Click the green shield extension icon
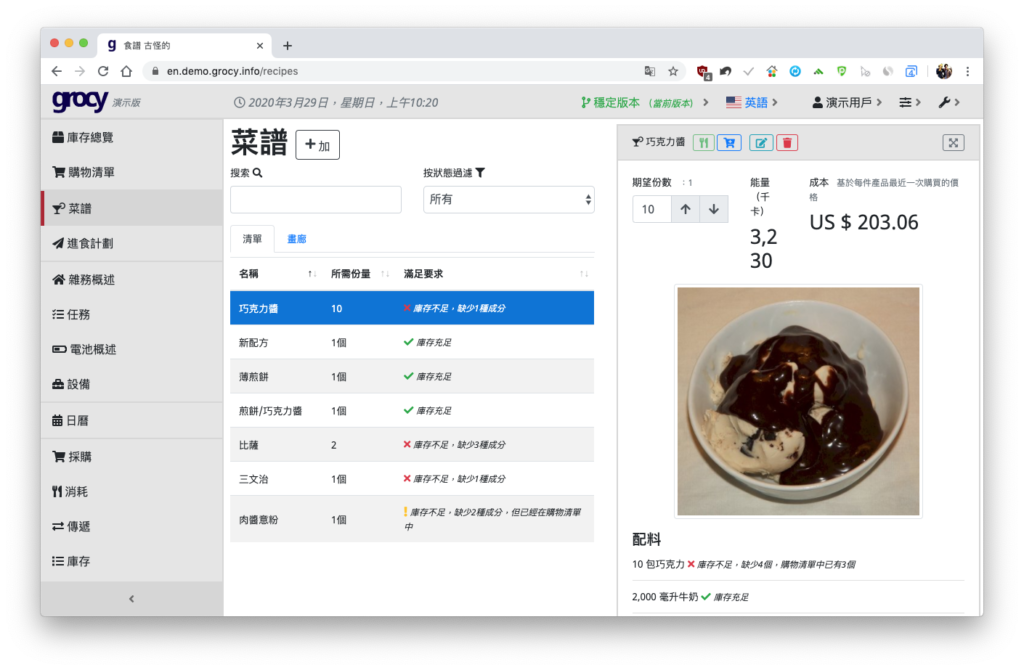Screen dimensions: 1024x670 pos(842,71)
